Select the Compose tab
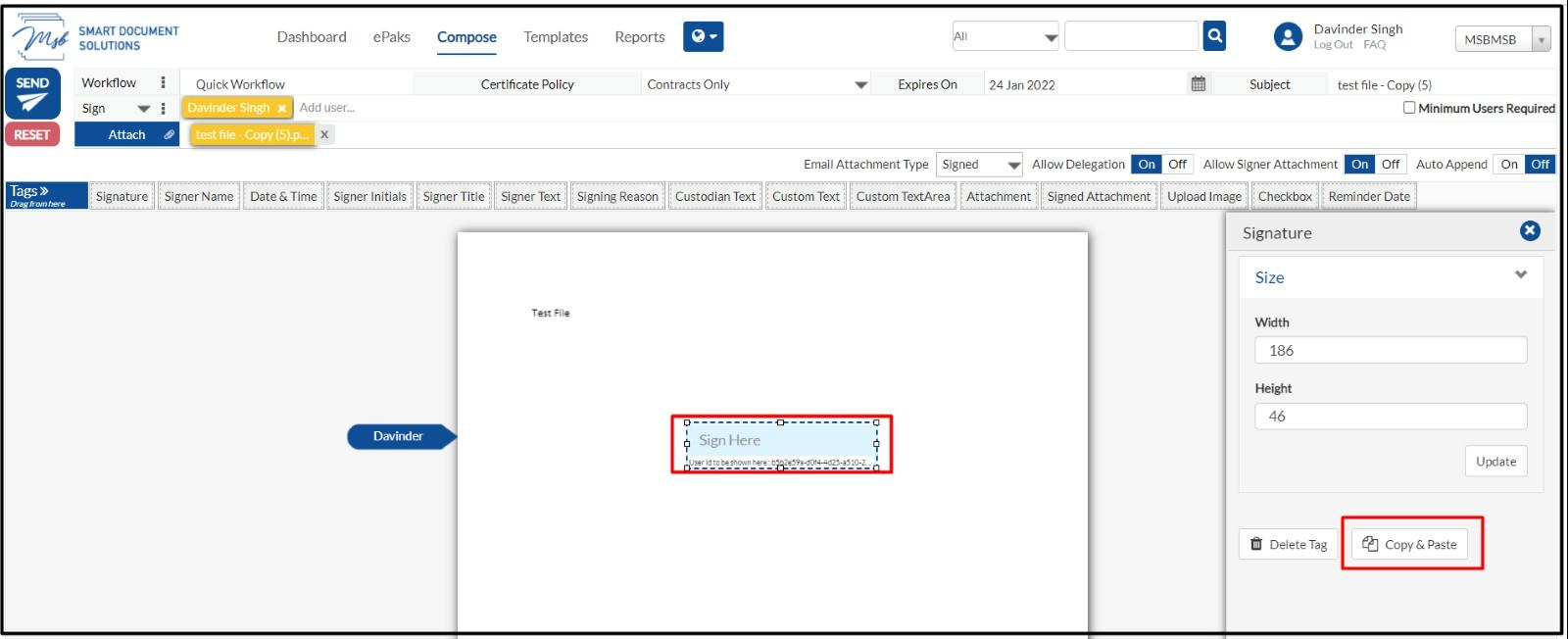1568x639 pixels. point(466,37)
